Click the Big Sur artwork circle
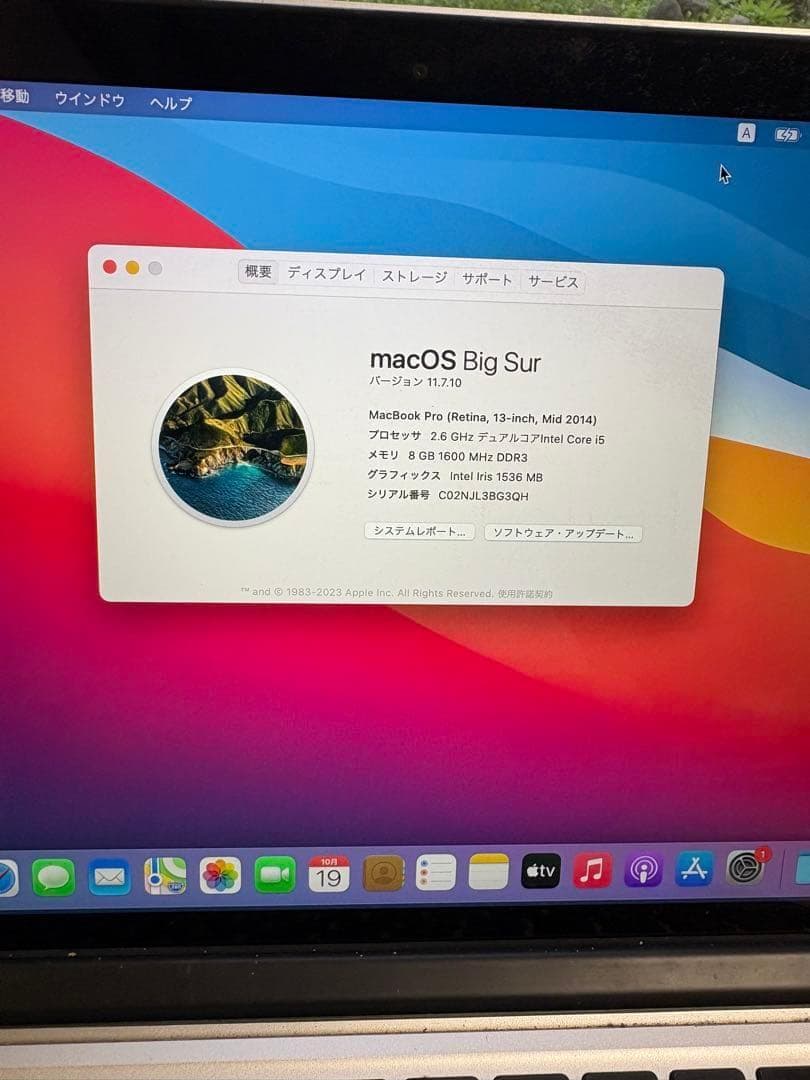 (233, 448)
